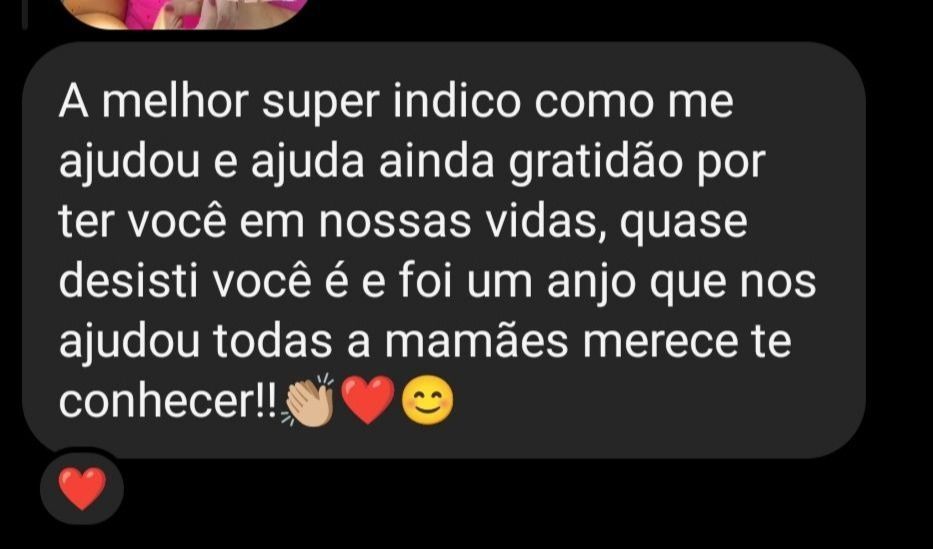Click the word "conhecer!!" in the message

pos(168,401)
